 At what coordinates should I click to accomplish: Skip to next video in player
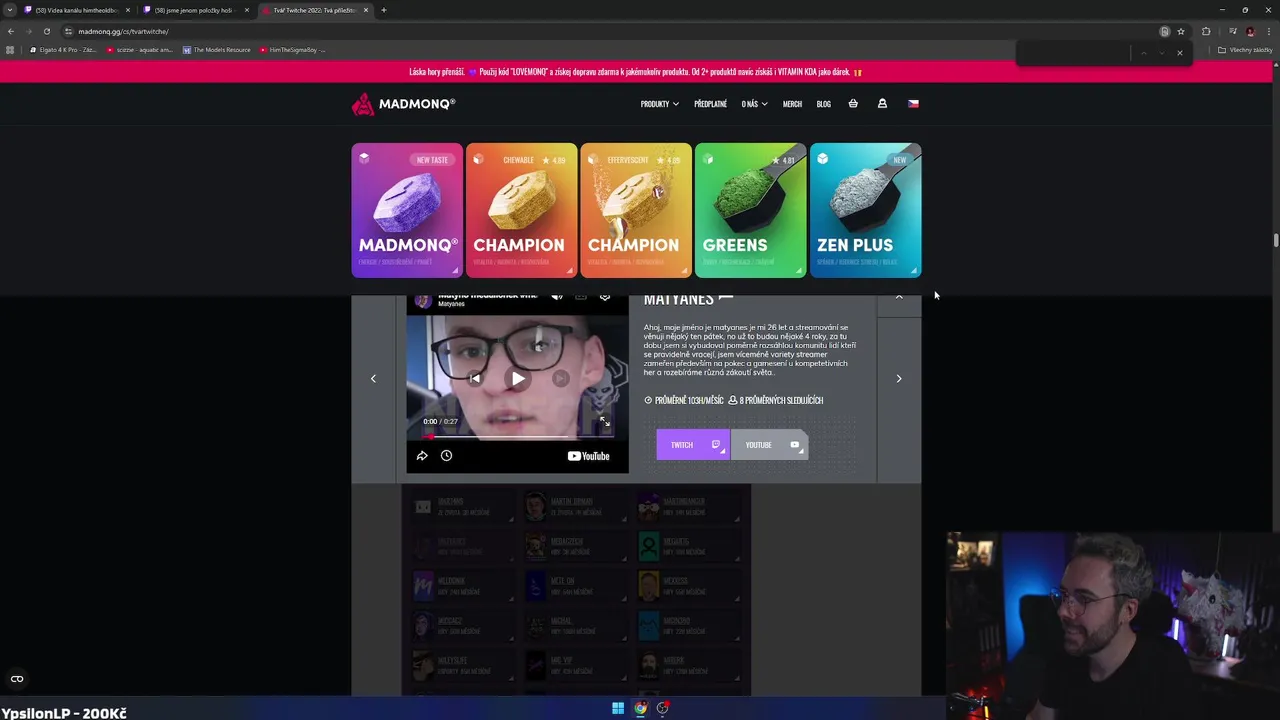click(560, 379)
